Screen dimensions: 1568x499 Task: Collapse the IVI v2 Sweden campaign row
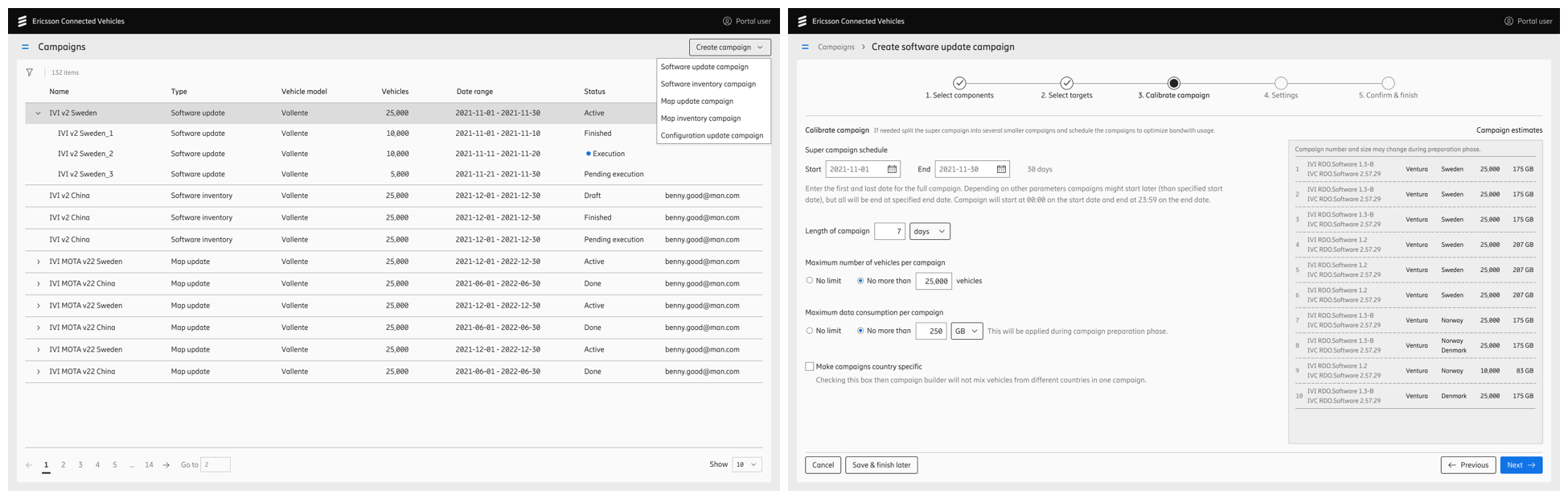coord(38,113)
